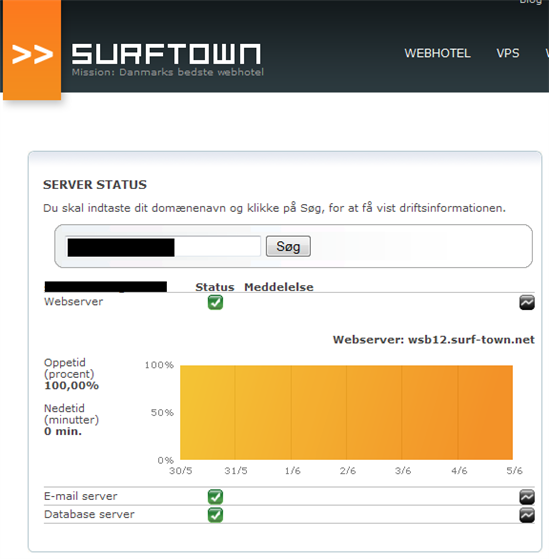The height and width of the screenshot is (559, 549).
Task: Open the E-mail server graph icon
Action: pos(527,497)
